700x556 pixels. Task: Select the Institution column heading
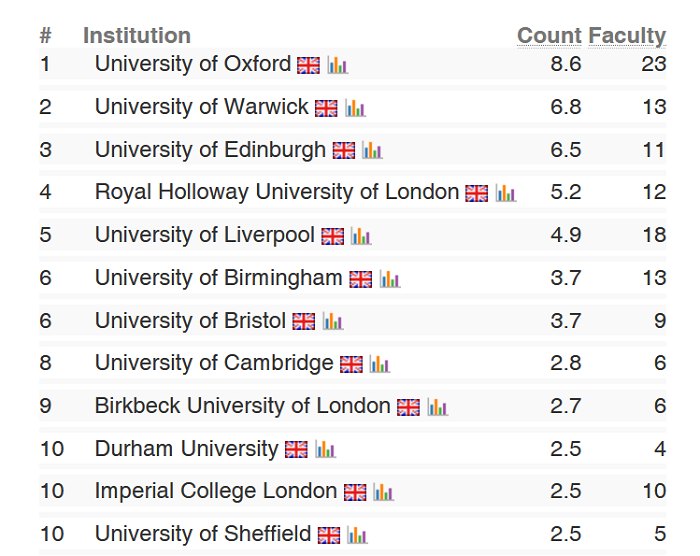137,36
